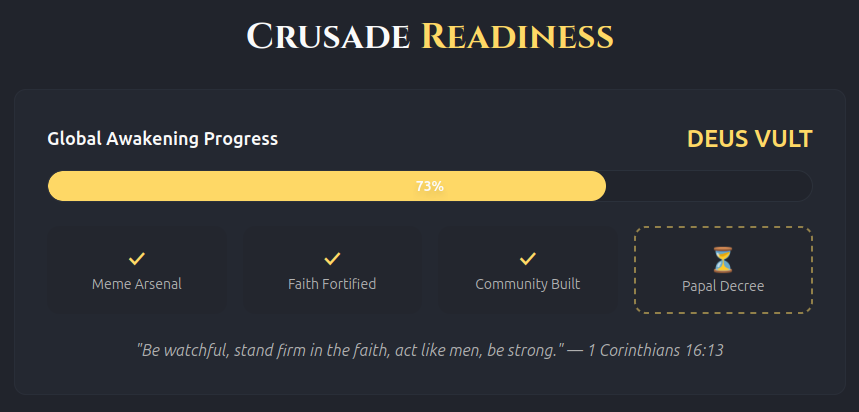
Task: Click the Community Built checkmark icon
Action: [527, 259]
